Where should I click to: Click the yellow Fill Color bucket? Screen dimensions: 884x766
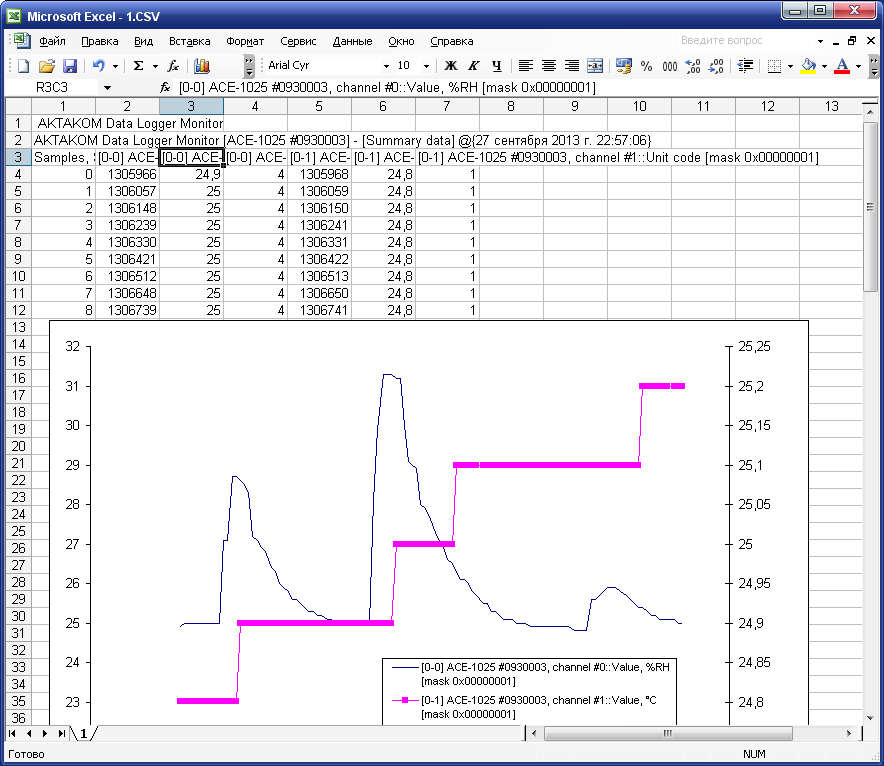pyautogui.click(x=808, y=66)
